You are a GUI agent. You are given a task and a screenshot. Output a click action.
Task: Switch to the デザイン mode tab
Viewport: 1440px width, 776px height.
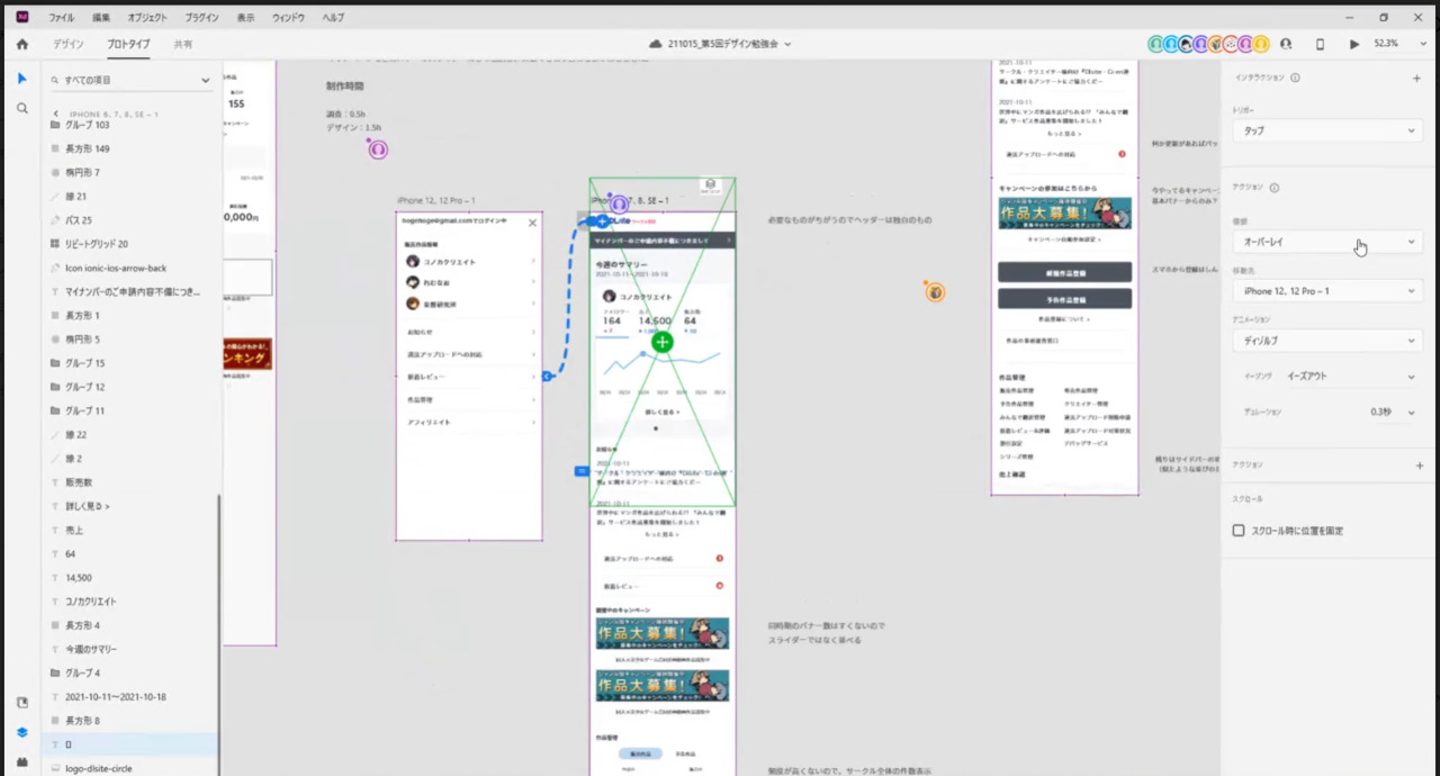pyautogui.click(x=68, y=44)
